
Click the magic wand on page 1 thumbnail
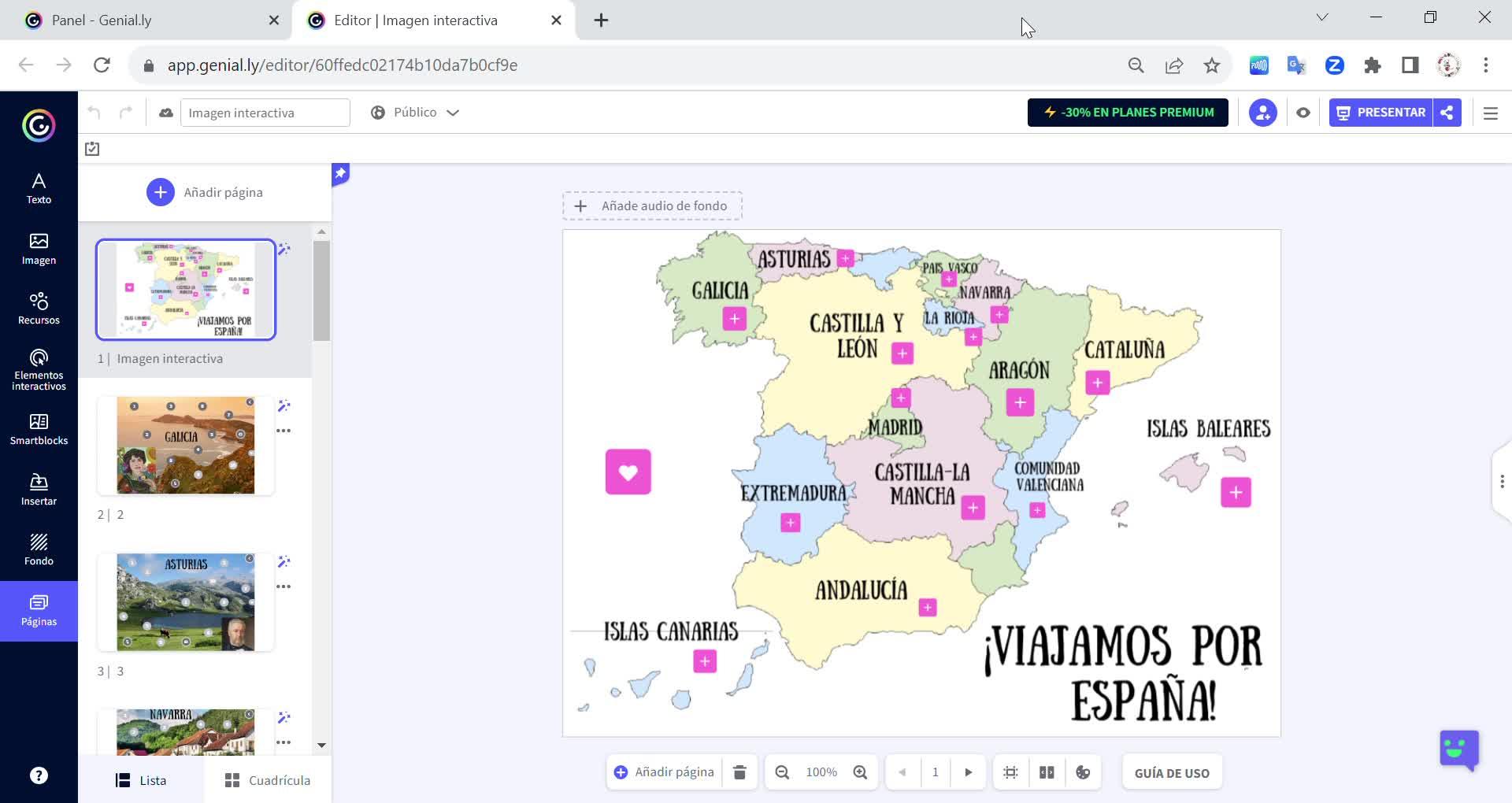click(x=284, y=250)
